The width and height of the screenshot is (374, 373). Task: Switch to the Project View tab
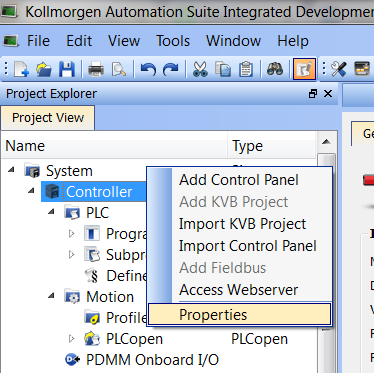[x=48, y=118]
